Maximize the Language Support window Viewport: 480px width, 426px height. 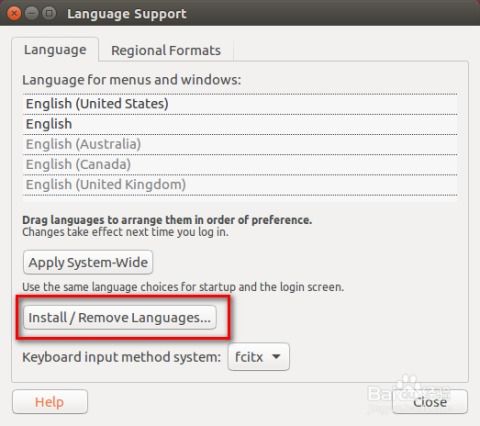point(49,14)
